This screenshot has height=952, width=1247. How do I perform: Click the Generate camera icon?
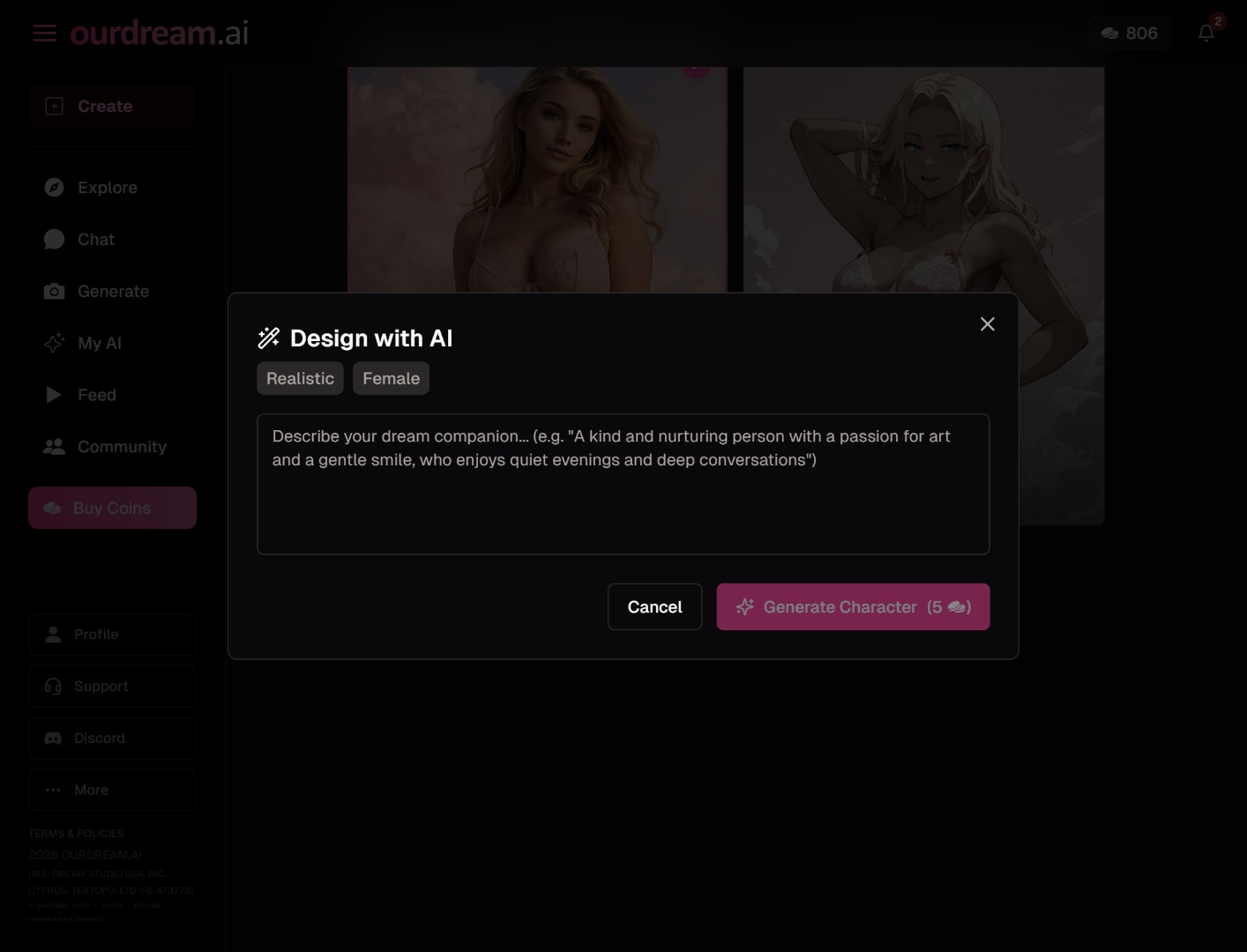54,291
